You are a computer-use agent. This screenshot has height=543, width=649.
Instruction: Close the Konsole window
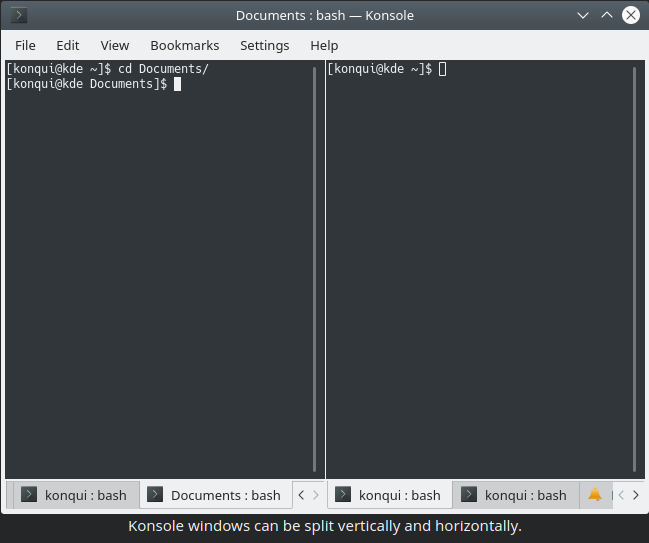[x=631, y=15]
